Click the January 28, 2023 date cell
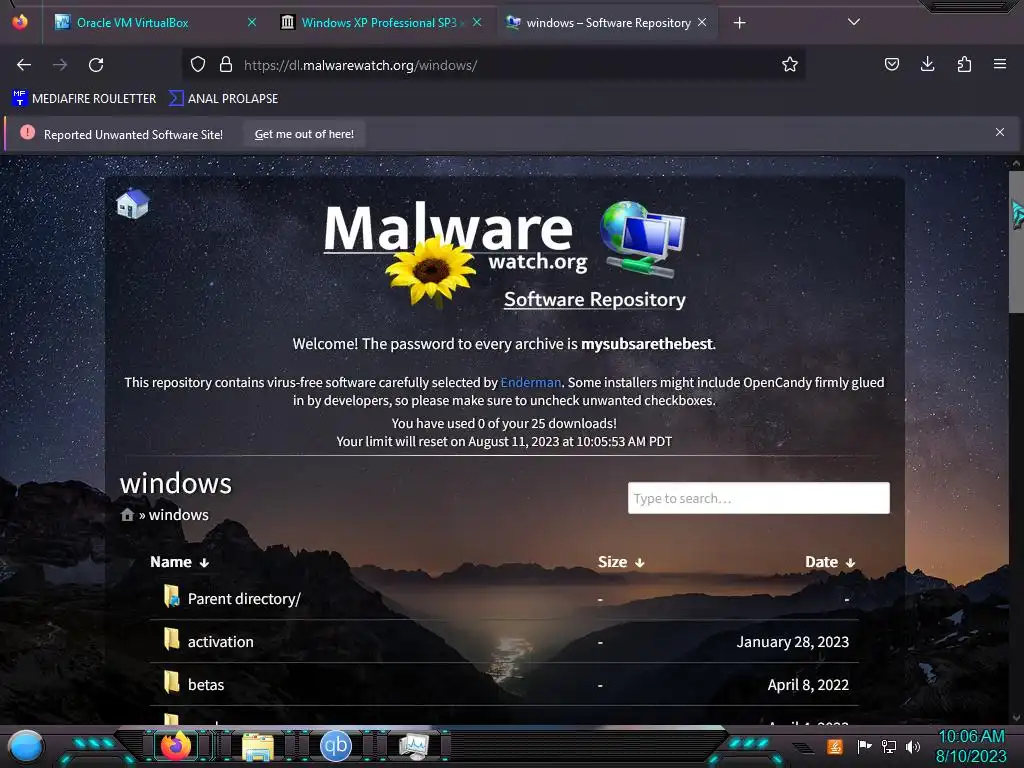This screenshot has height=768, width=1024. (x=793, y=642)
